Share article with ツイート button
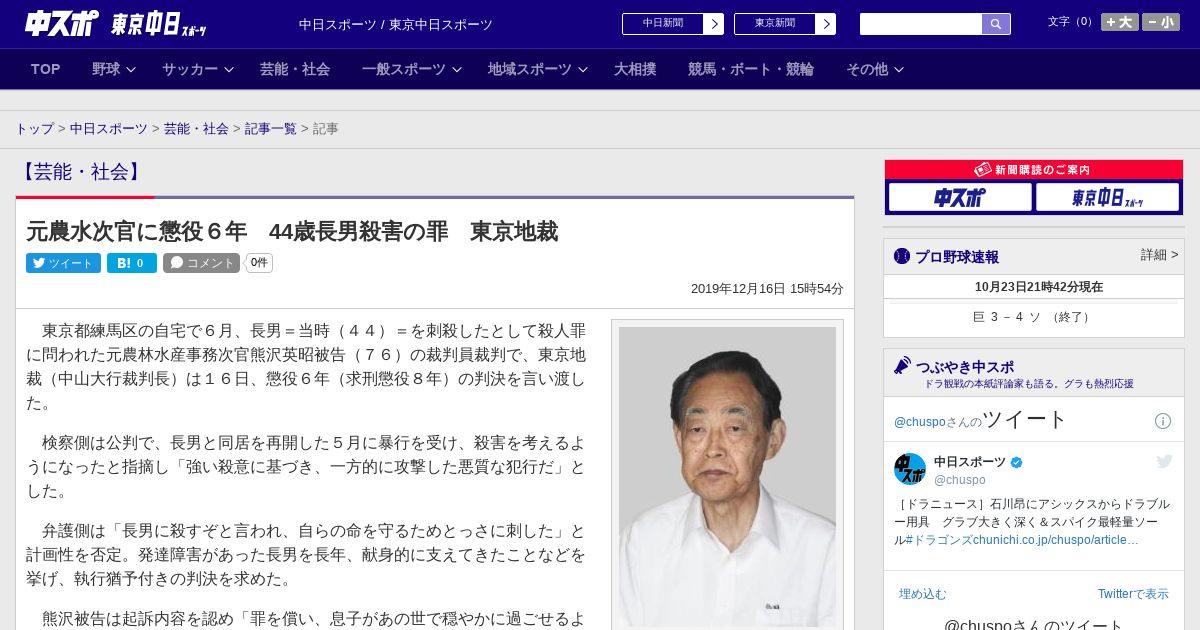Screen dimensions: 1200x630 [x=63, y=263]
